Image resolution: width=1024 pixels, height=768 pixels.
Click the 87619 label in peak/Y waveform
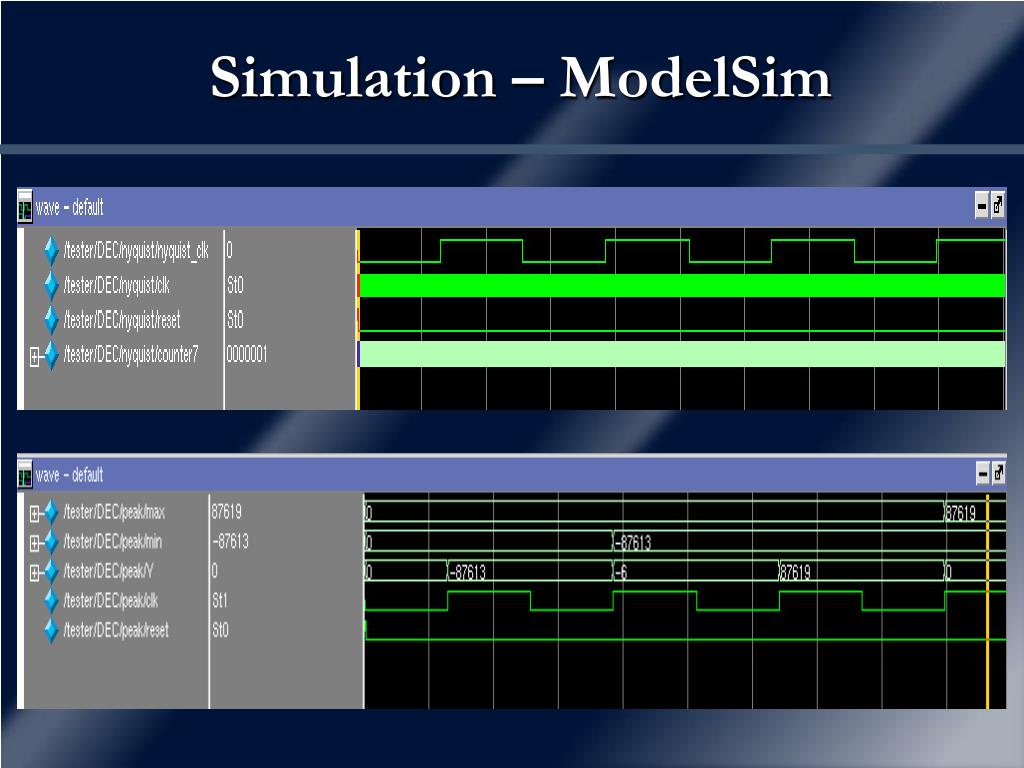[796, 573]
